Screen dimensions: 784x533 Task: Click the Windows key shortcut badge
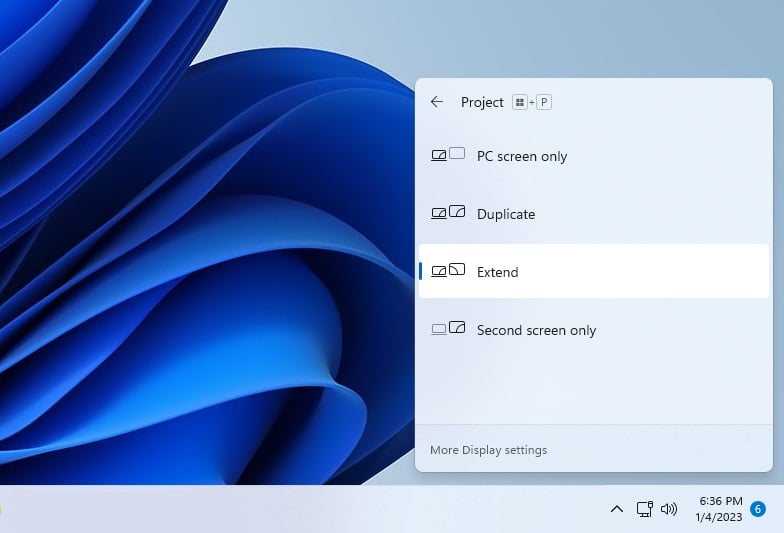(520, 102)
